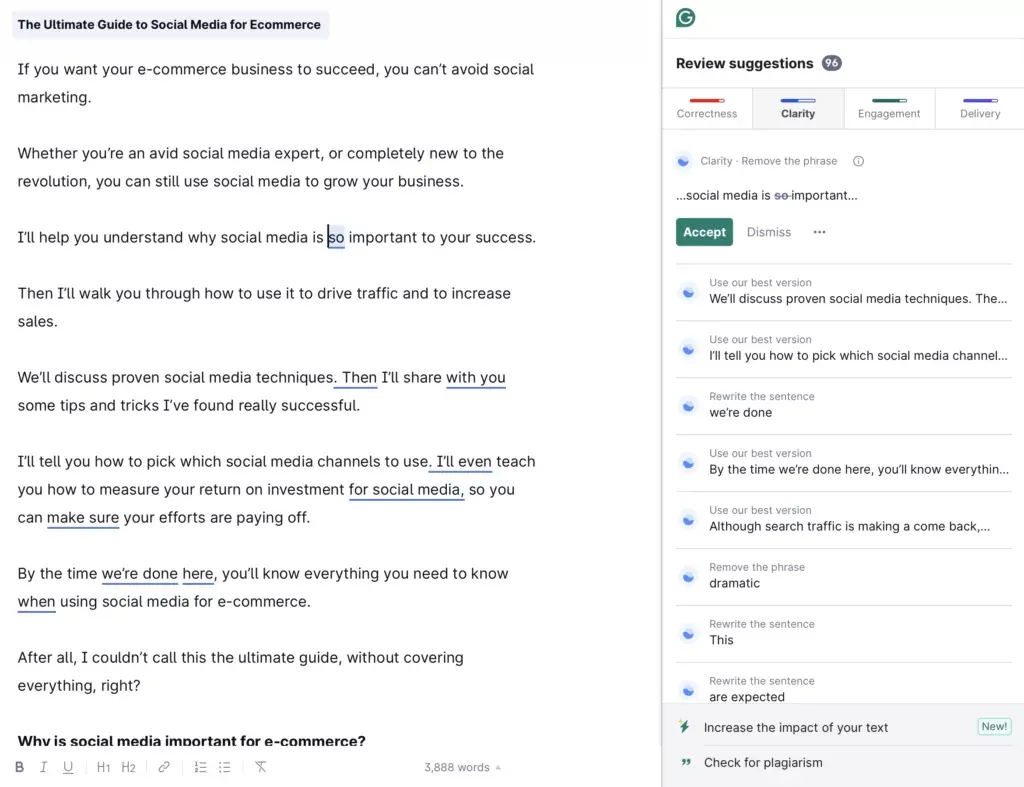The width and height of the screenshot is (1024, 787).
Task: Dismiss the current suggestion
Action: (769, 232)
